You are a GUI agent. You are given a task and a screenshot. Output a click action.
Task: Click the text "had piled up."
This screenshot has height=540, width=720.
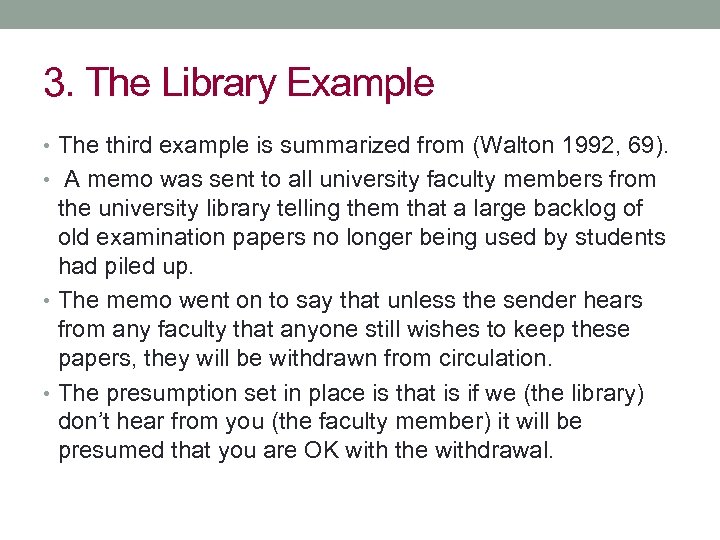(122, 266)
